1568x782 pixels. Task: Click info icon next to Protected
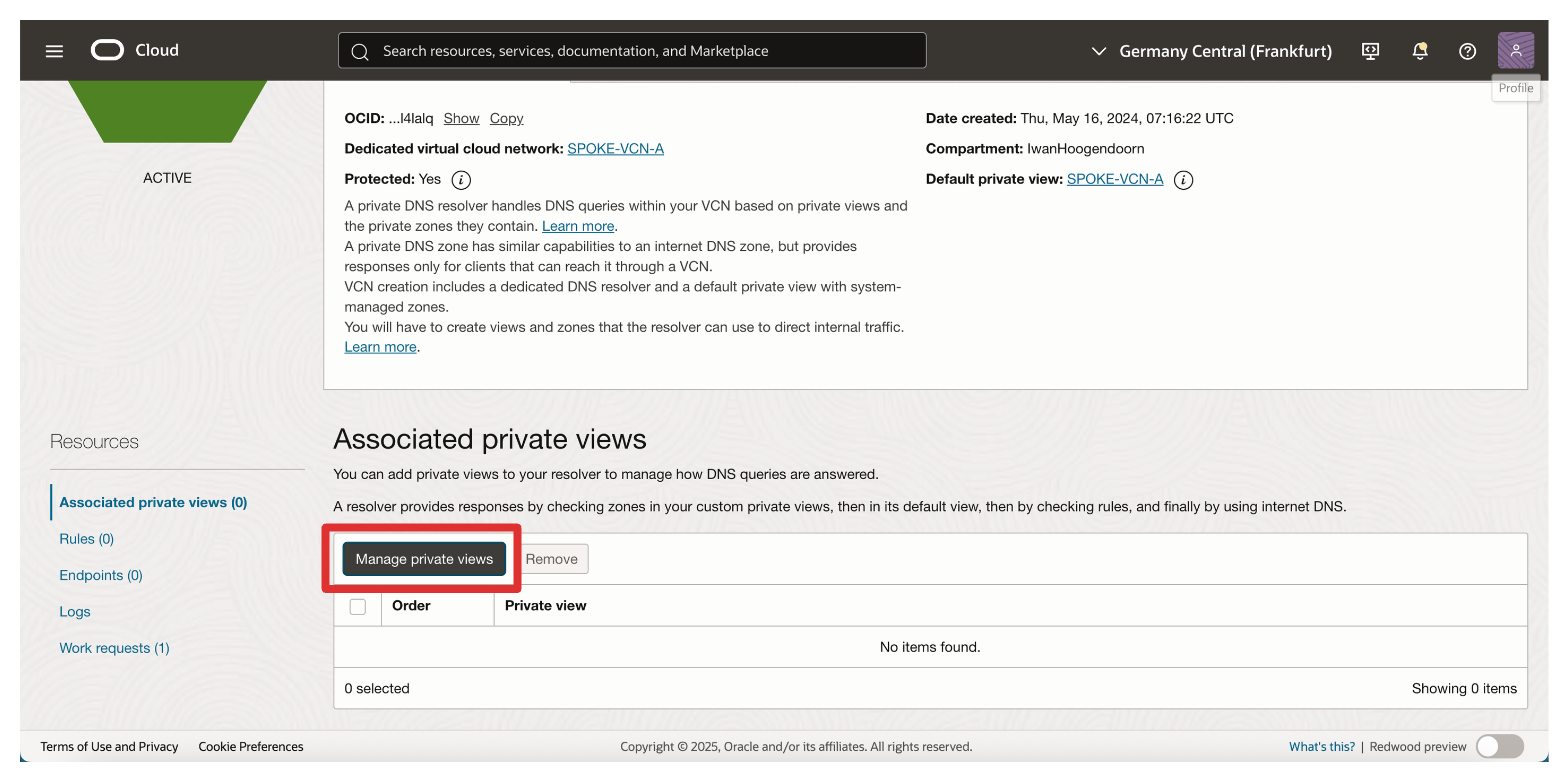point(460,180)
